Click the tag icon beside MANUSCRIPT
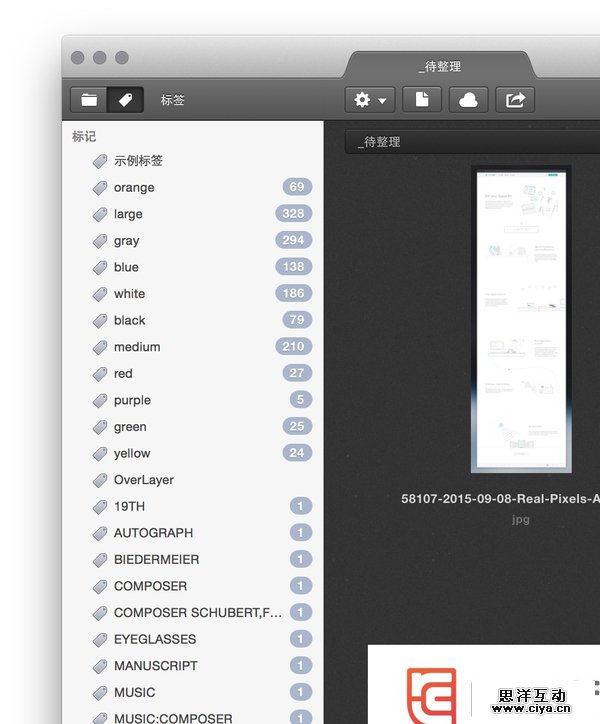 coord(100,666)
